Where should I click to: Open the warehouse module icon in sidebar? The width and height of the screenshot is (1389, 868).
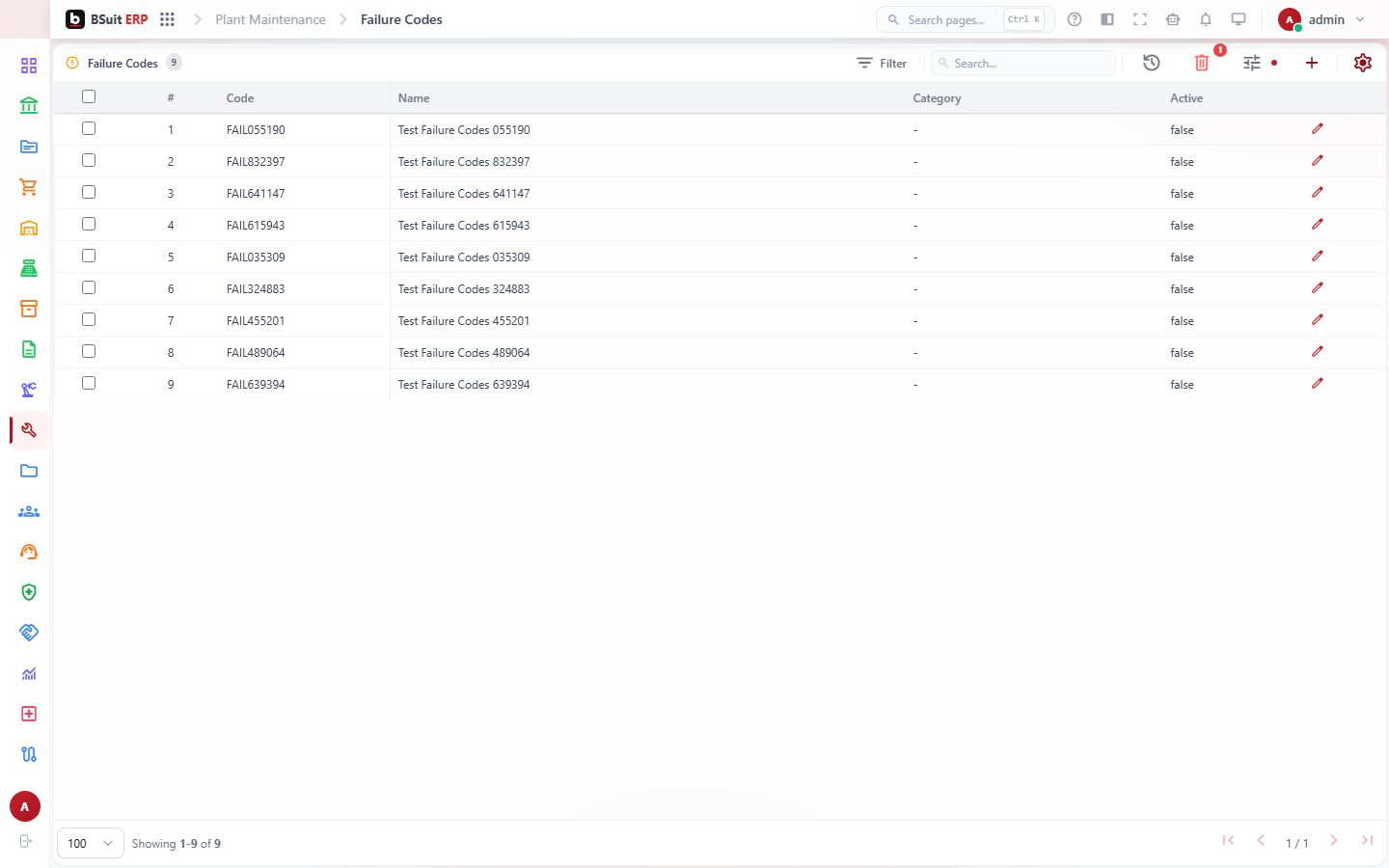pyautogui.click(x=29, y=228)
